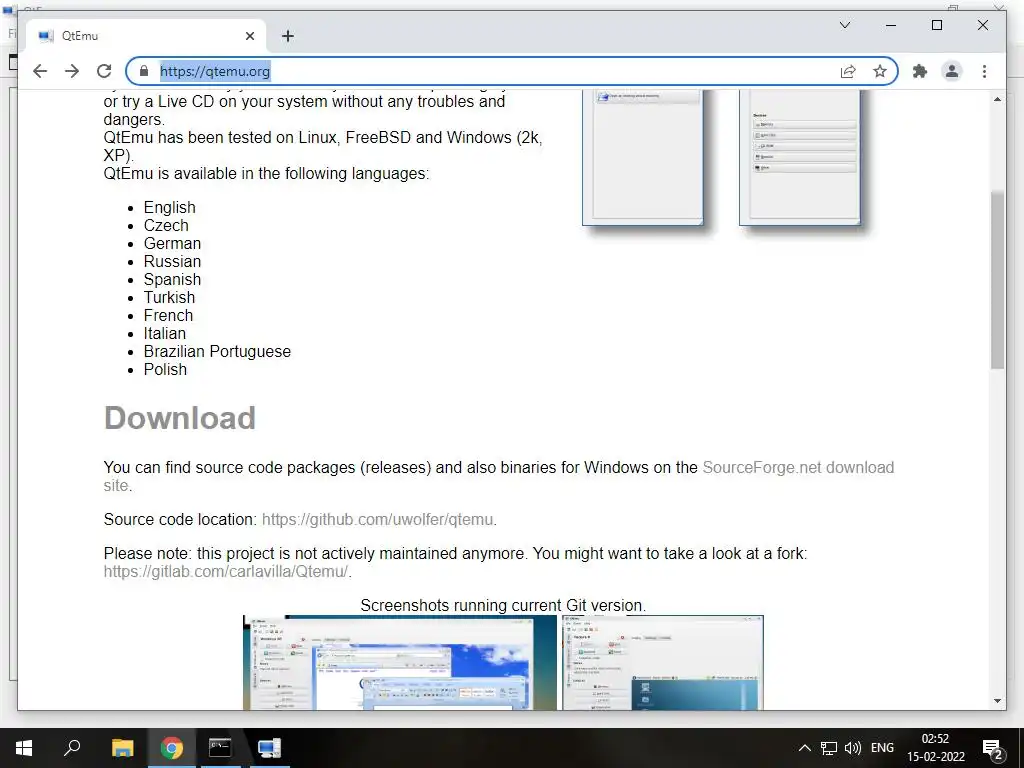Image resolution: width=1024 pixels, height=768 pixels.
Task: View site information lock icon
Action: (x=144, y=71)
